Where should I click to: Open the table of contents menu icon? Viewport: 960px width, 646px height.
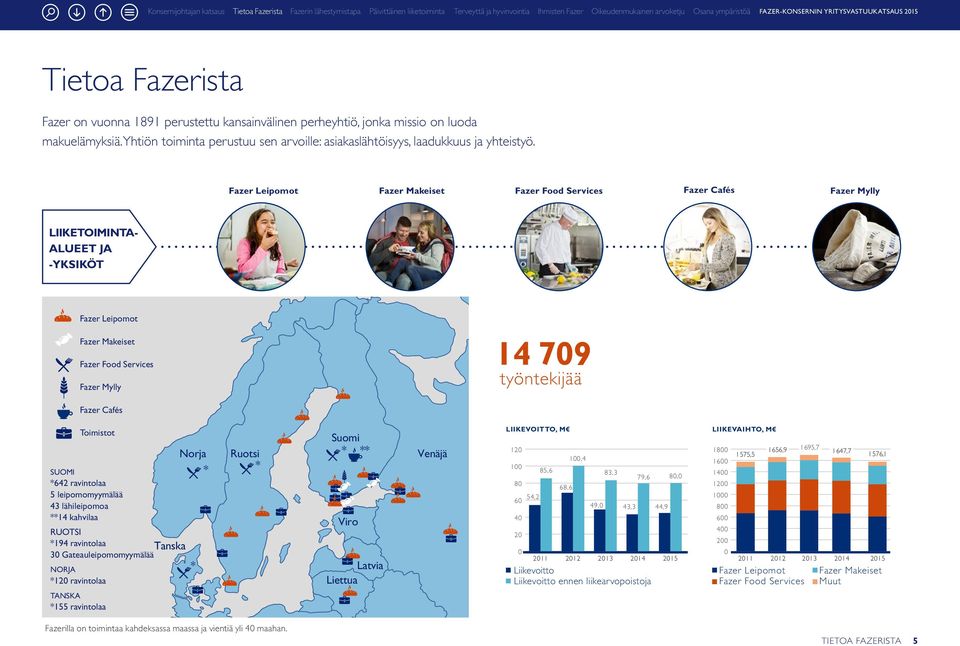pyautogui.click(x=129, y=12)
